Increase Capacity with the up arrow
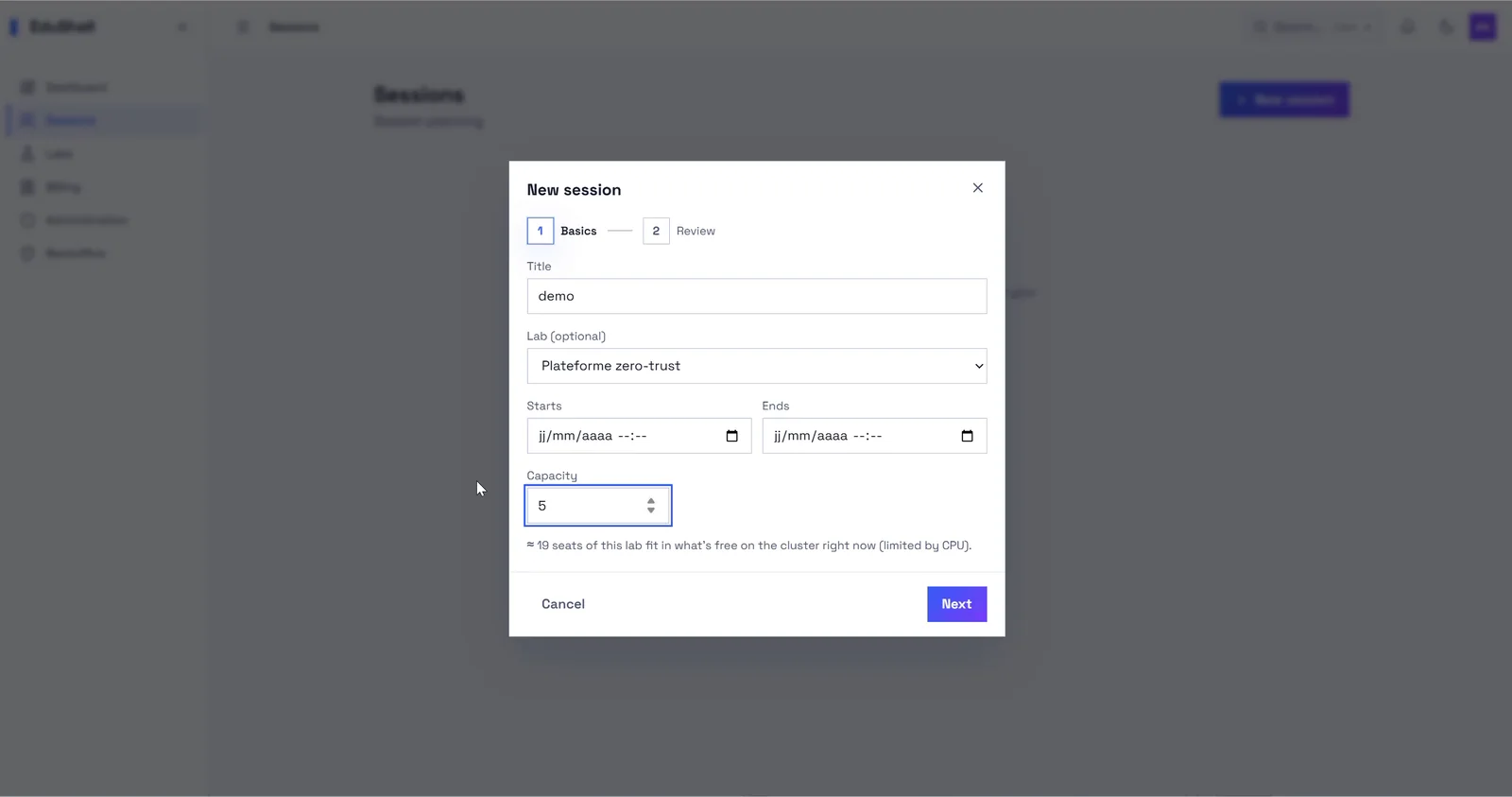 point(651,500)
